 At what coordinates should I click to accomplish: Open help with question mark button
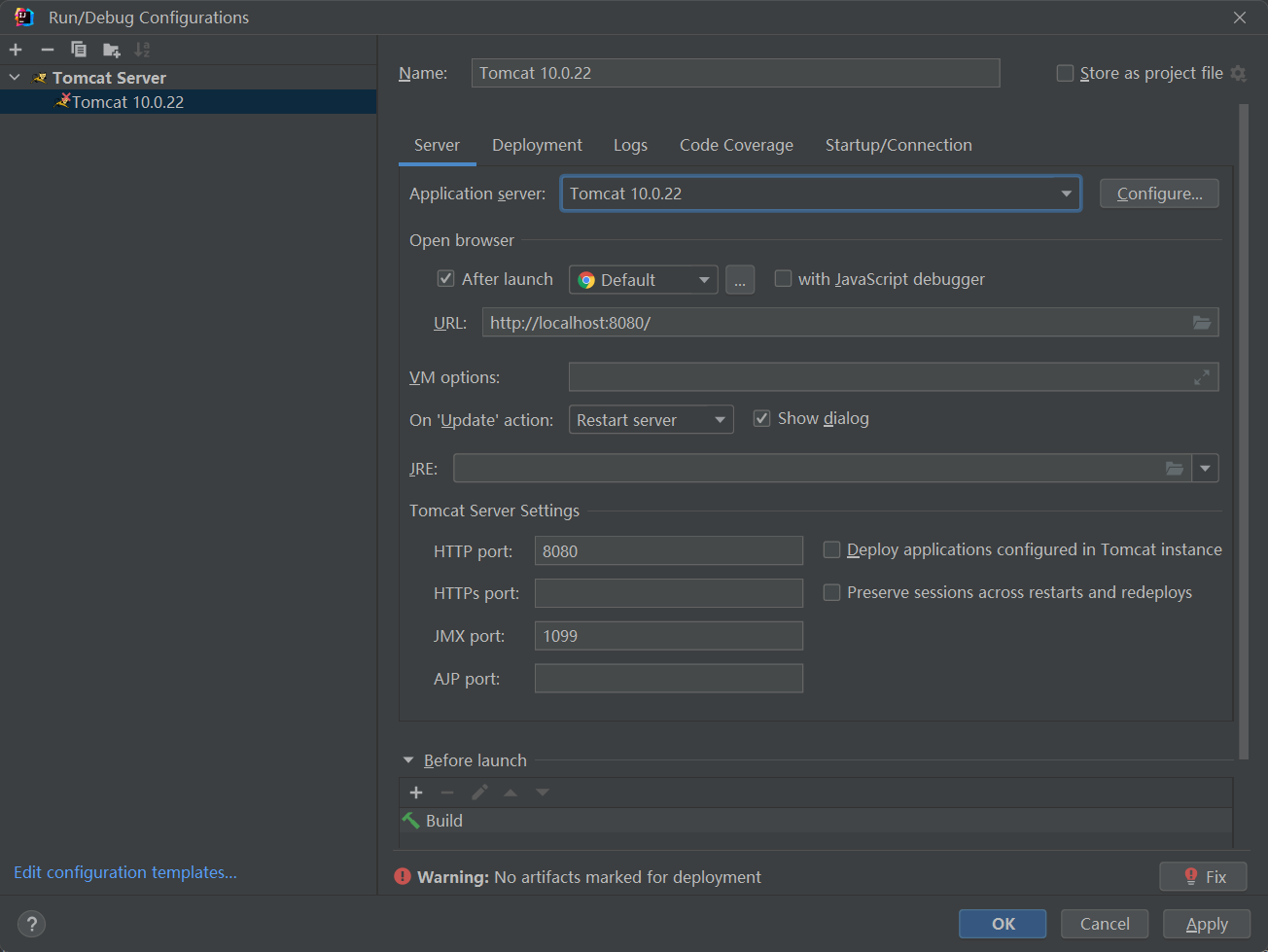coord(31,924)
